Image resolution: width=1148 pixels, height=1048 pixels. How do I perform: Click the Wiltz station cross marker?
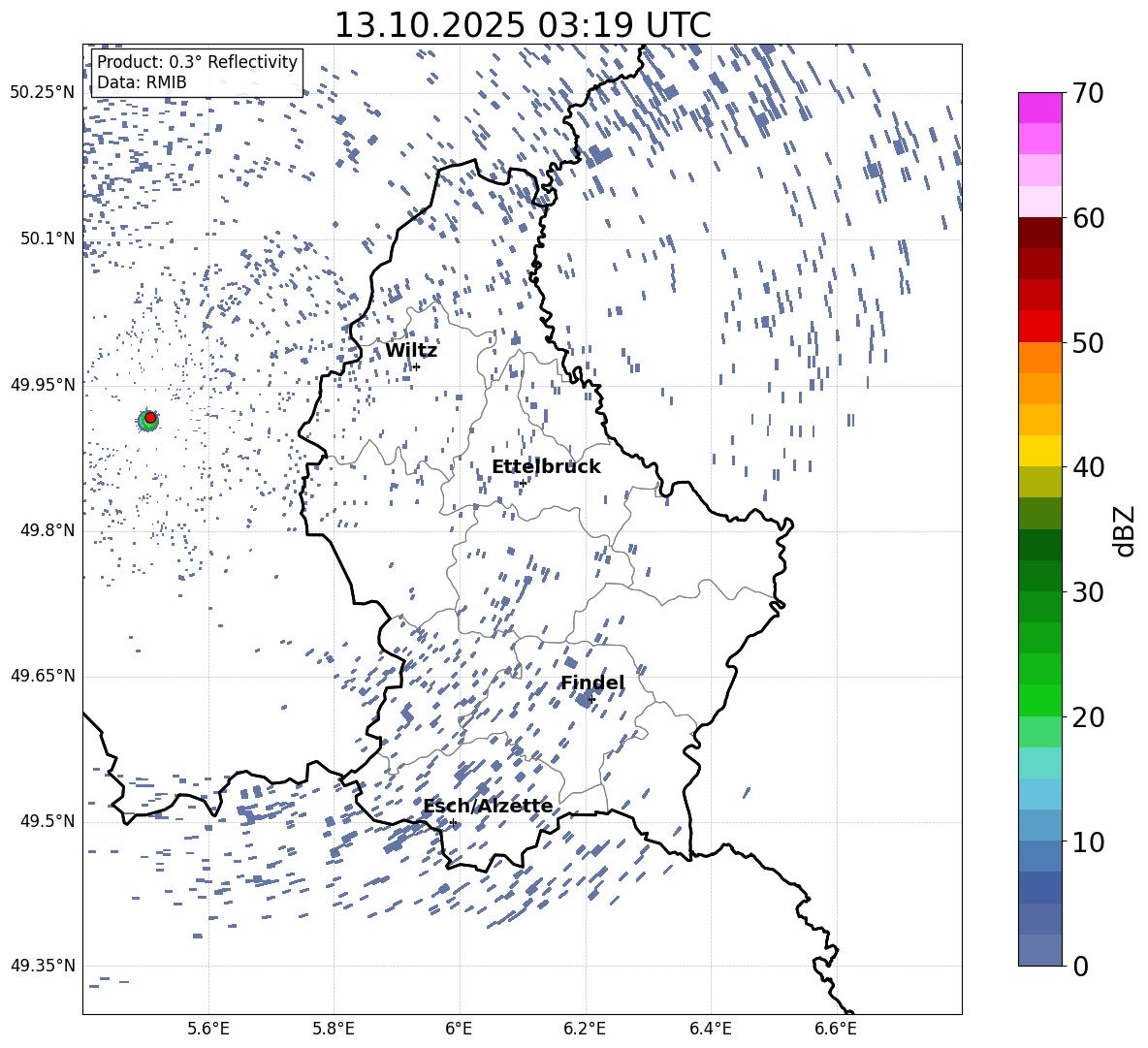(416, 366)
